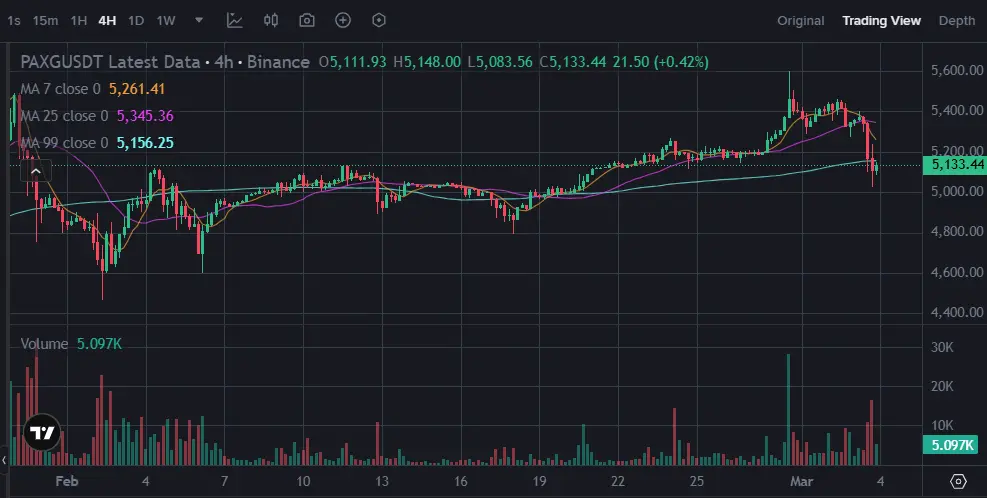Collapse the indicator legend chevron
The width and height of the screenshot is (987, 498).
(36, 171)
